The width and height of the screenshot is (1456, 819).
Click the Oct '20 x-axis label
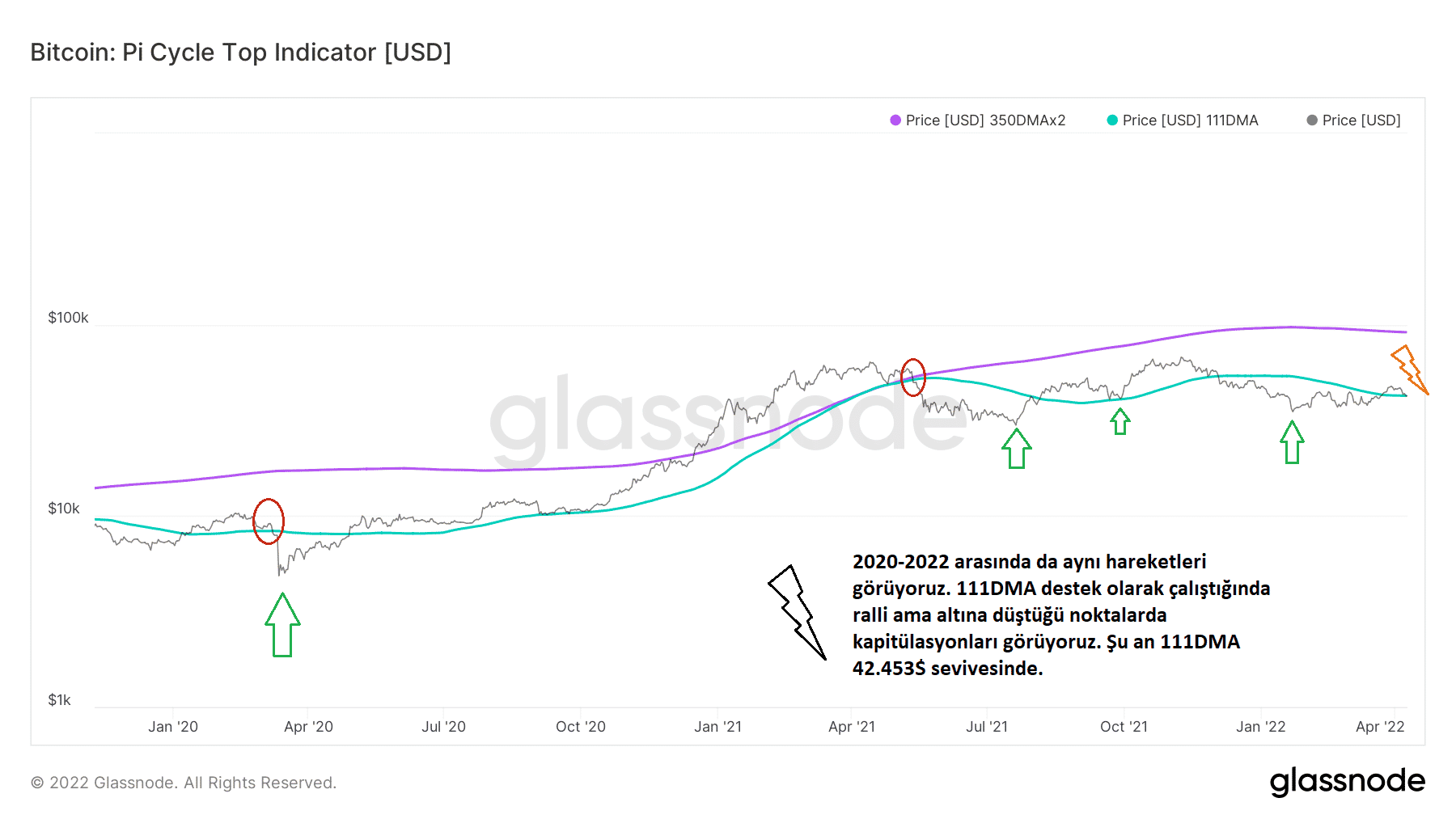(580, 727)
